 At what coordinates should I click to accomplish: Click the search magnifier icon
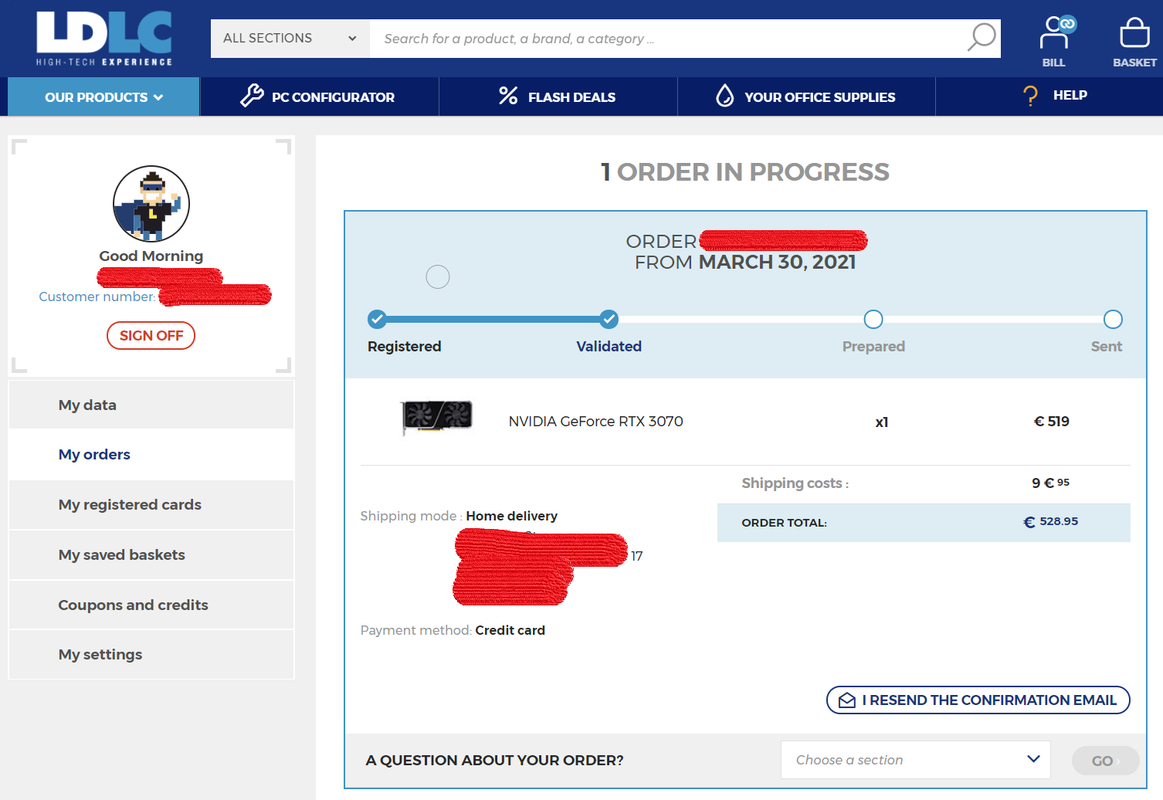(x=981, y=37)
